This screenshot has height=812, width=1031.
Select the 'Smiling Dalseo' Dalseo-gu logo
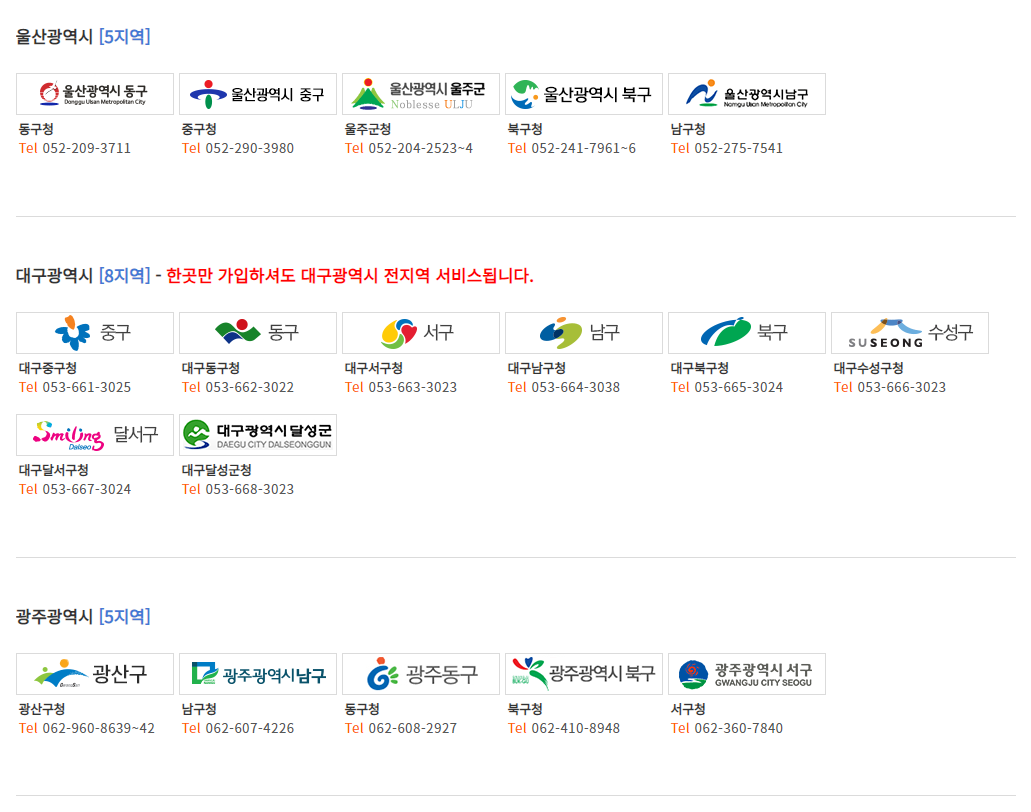[x=94, y=435]
